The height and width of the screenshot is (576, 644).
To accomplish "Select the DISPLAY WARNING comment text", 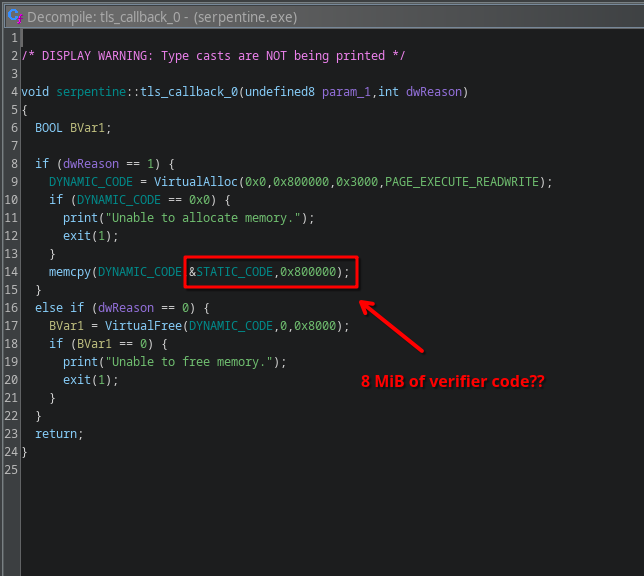I will point(213,56).
